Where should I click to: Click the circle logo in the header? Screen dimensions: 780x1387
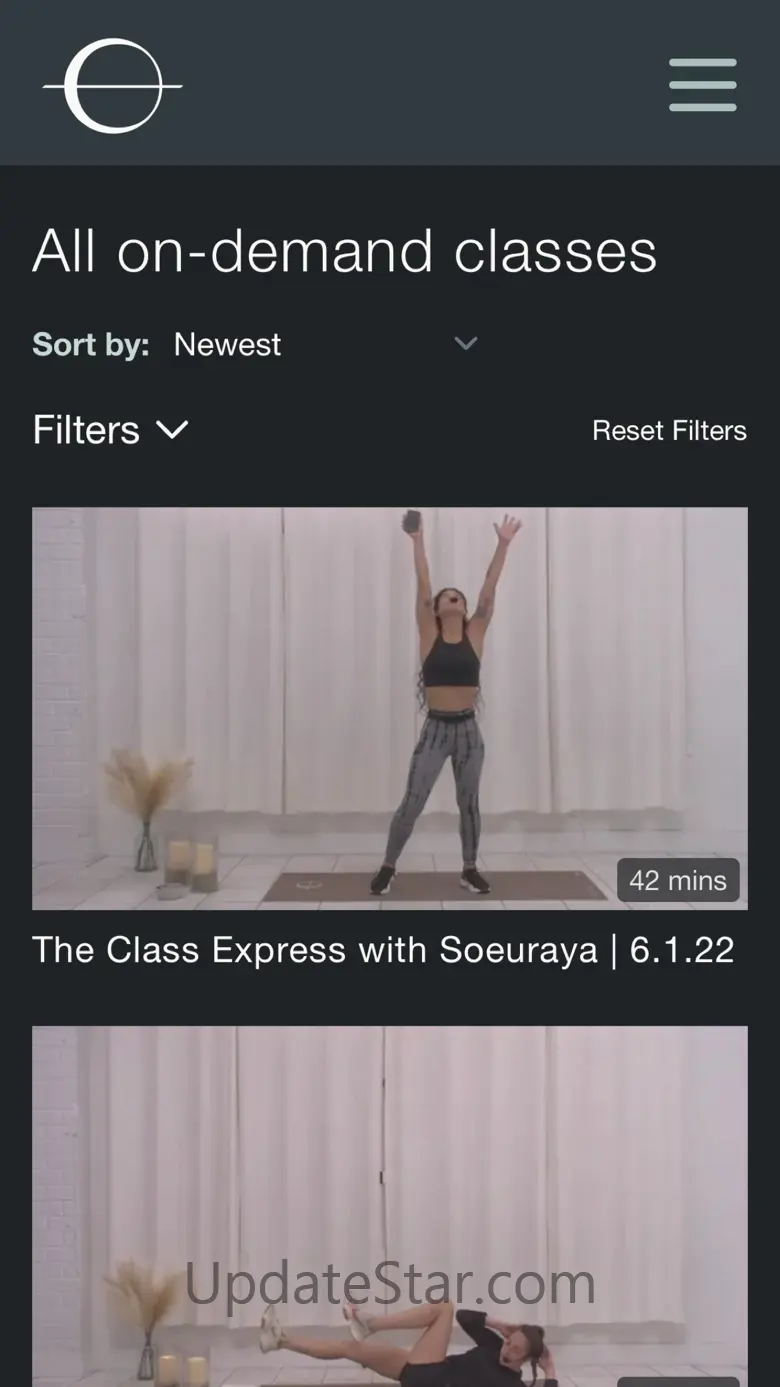[112, 86]
